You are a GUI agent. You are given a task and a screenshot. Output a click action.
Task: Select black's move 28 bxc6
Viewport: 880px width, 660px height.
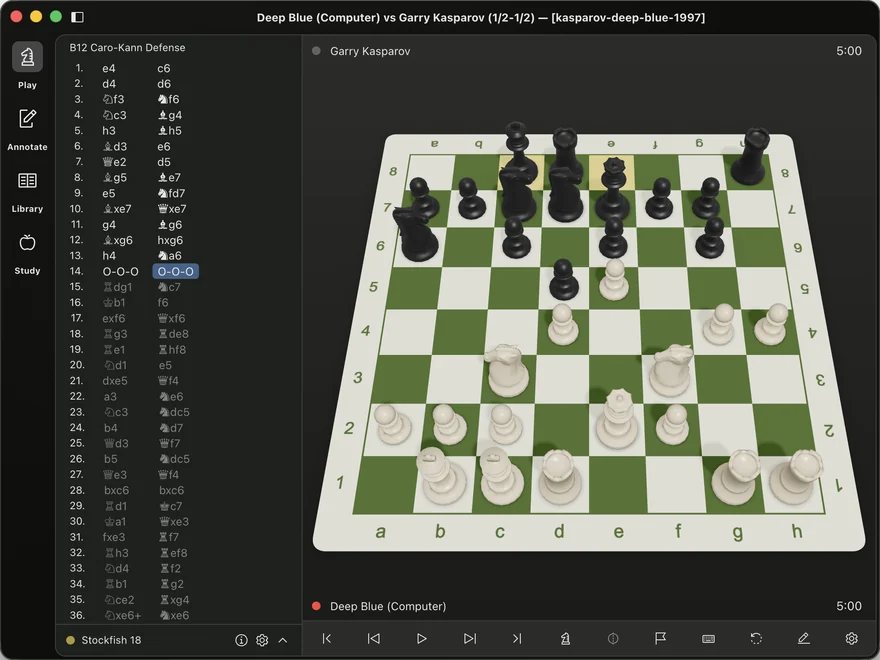tap(171, 490)
